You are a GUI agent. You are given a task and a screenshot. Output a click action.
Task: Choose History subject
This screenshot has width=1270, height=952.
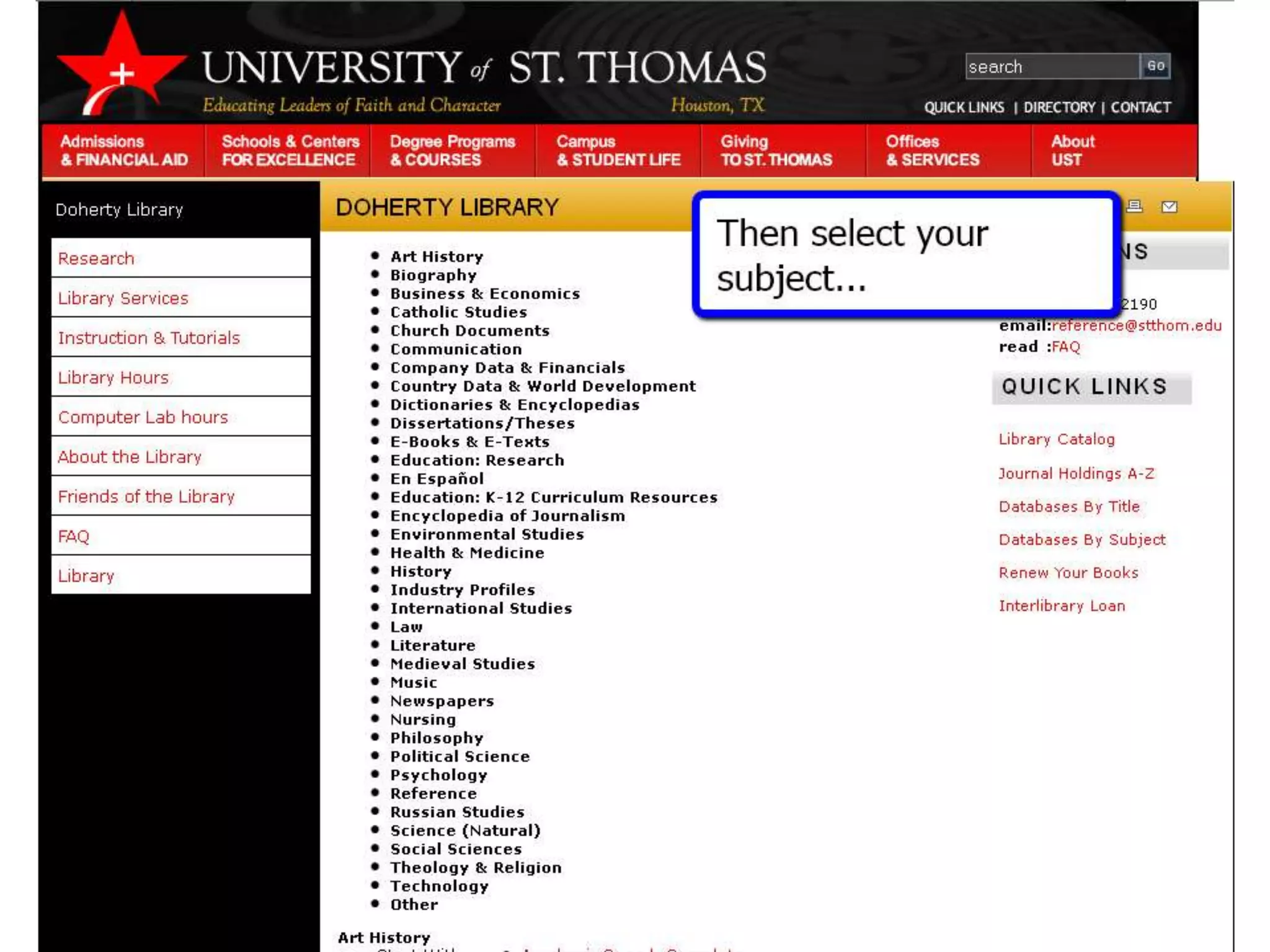(x=420, y=571)
